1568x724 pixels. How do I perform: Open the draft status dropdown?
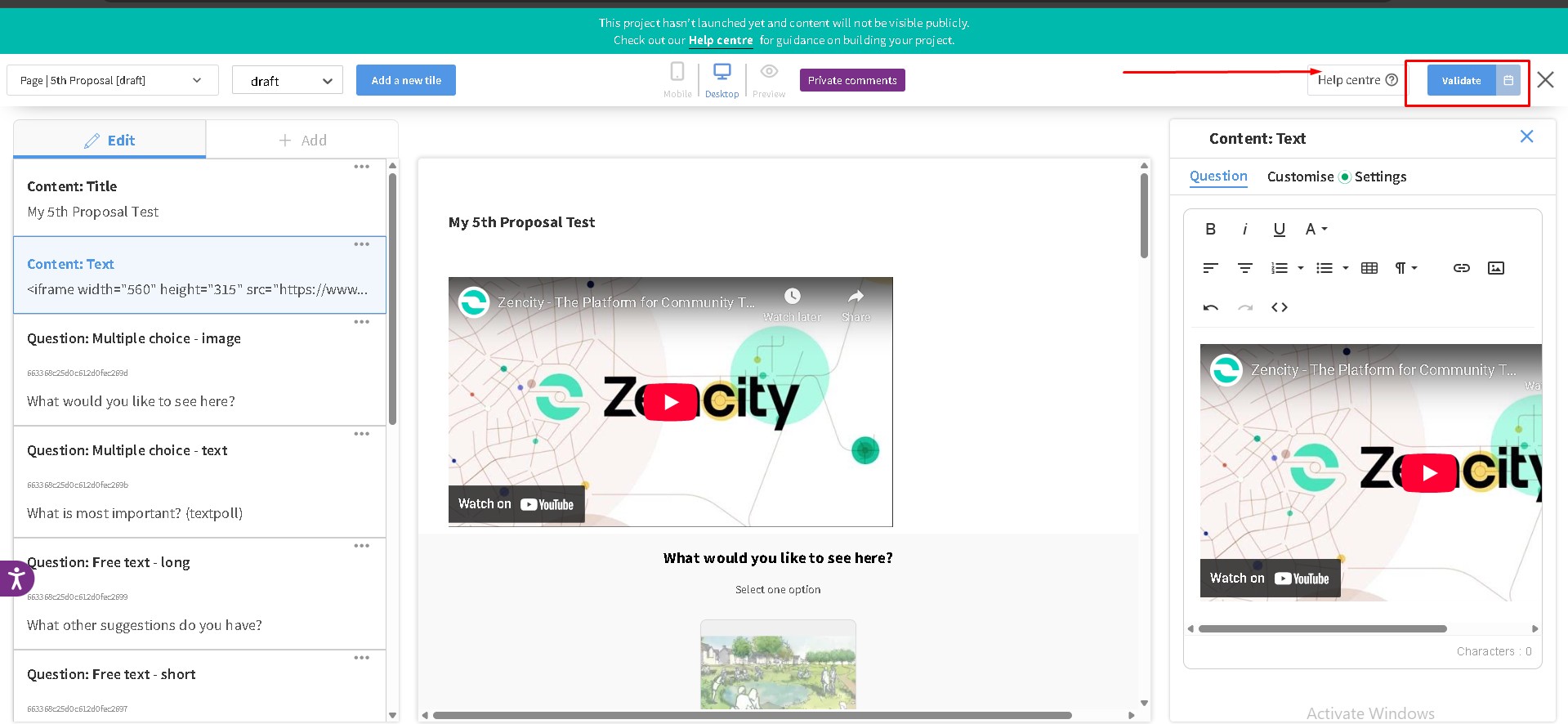coord(288,80)
